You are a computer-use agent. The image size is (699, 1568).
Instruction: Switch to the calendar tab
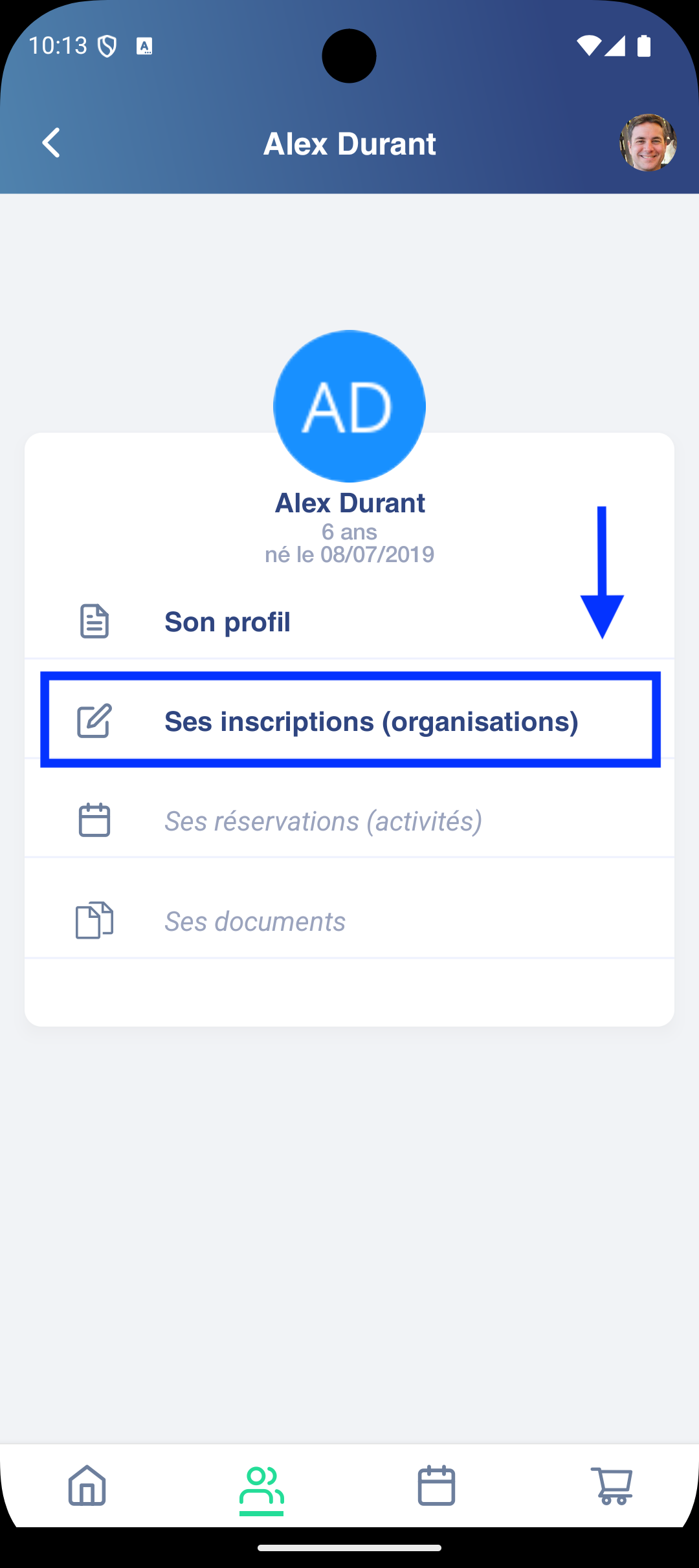[436, 1486]
